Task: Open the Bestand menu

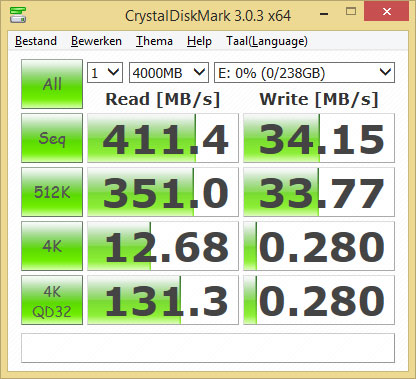Action: coord(36,41)
